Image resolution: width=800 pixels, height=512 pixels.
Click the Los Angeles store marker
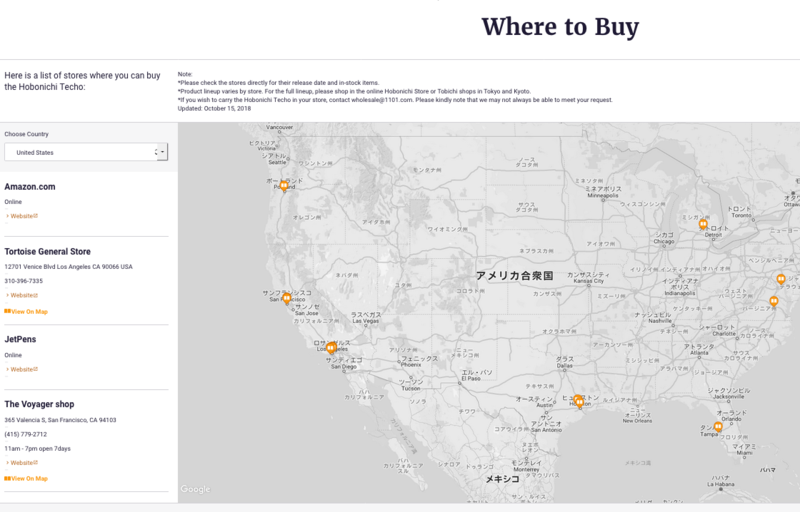332,348
